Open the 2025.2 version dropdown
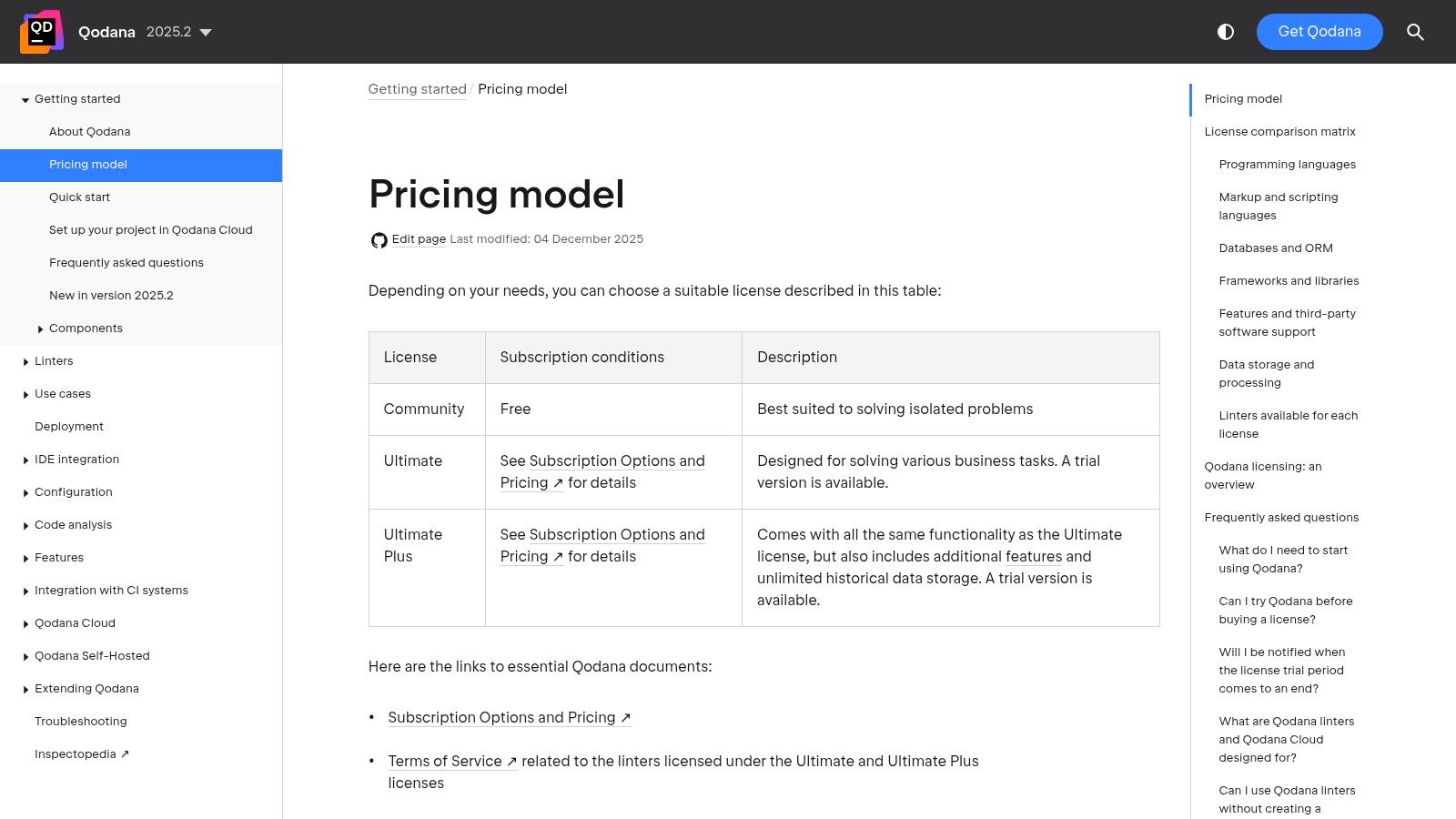Screen dimensions: 1456x819 (179, 32)
